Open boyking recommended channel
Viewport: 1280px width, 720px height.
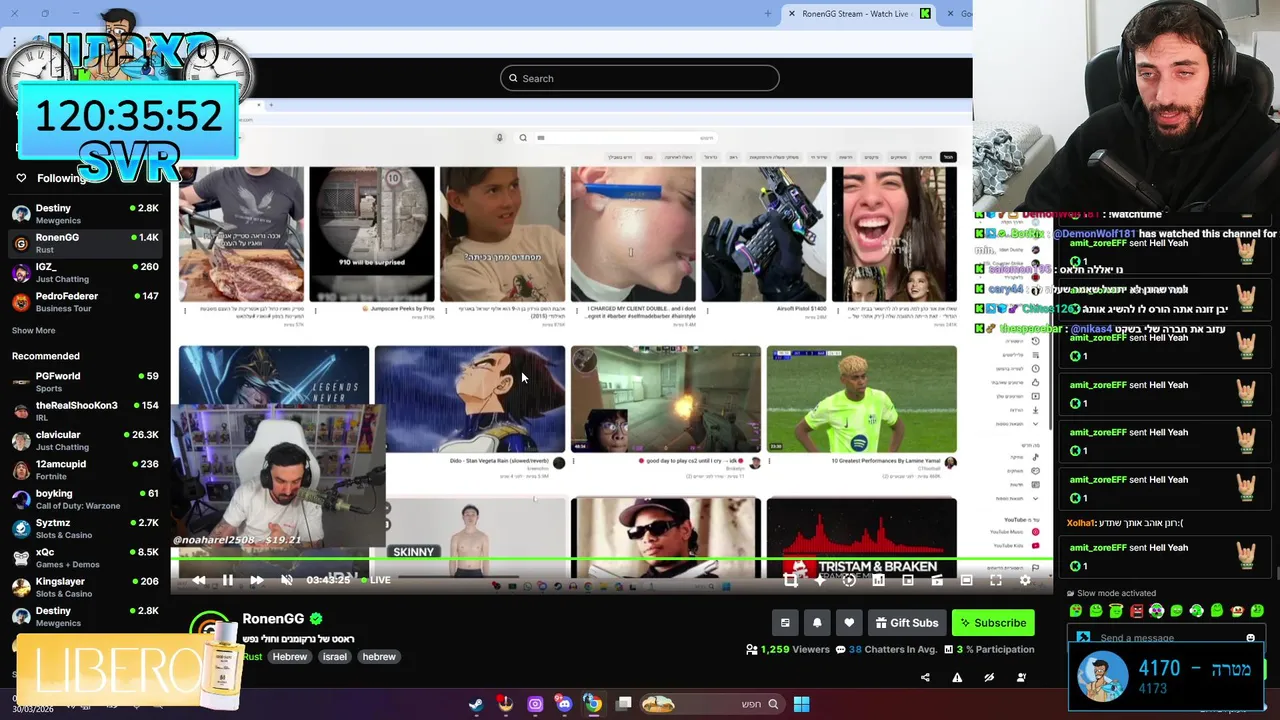[85, 499]
